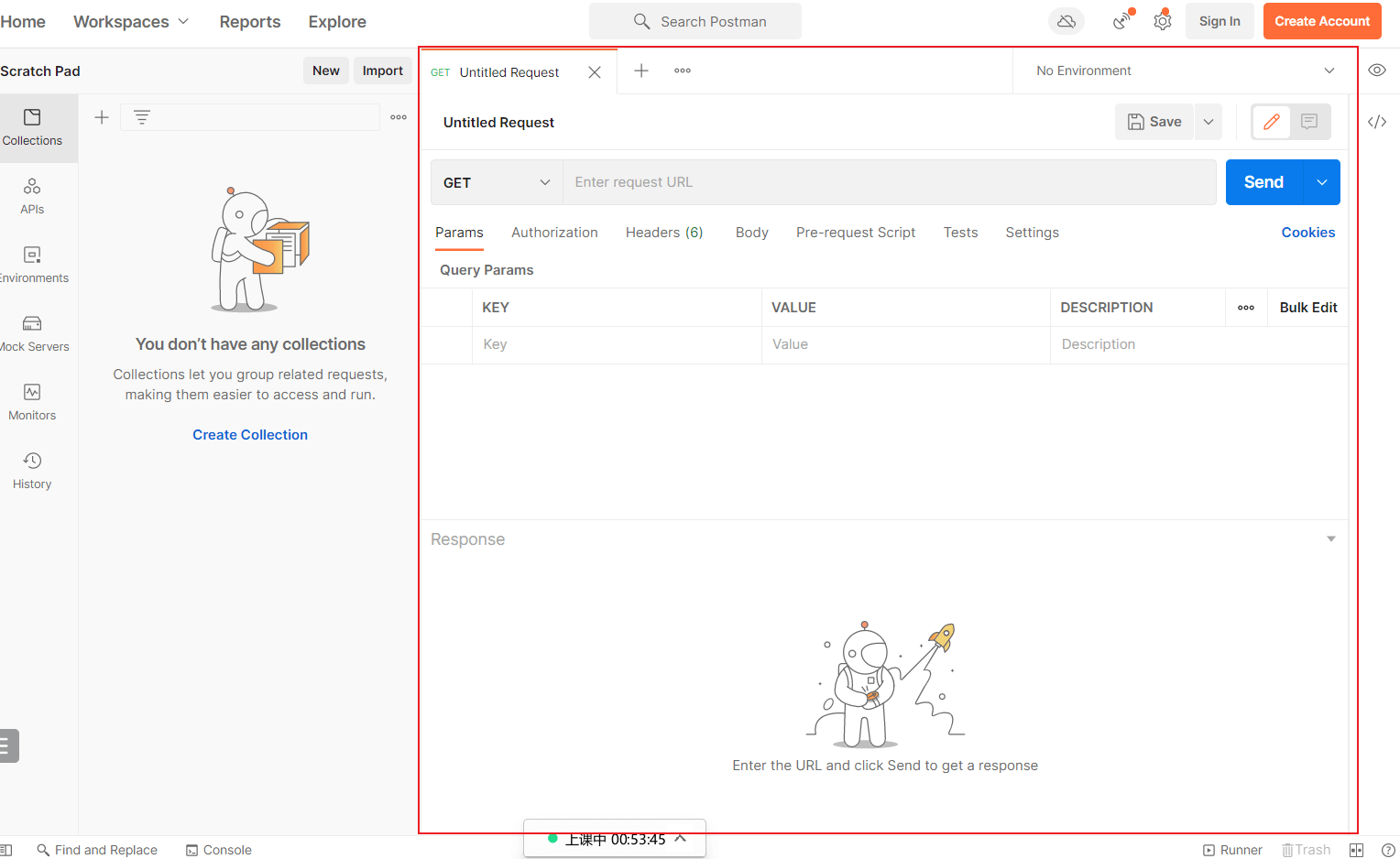Click the query param Description field
Viewport: 1400px width, 859px height.
[1199, 344]
